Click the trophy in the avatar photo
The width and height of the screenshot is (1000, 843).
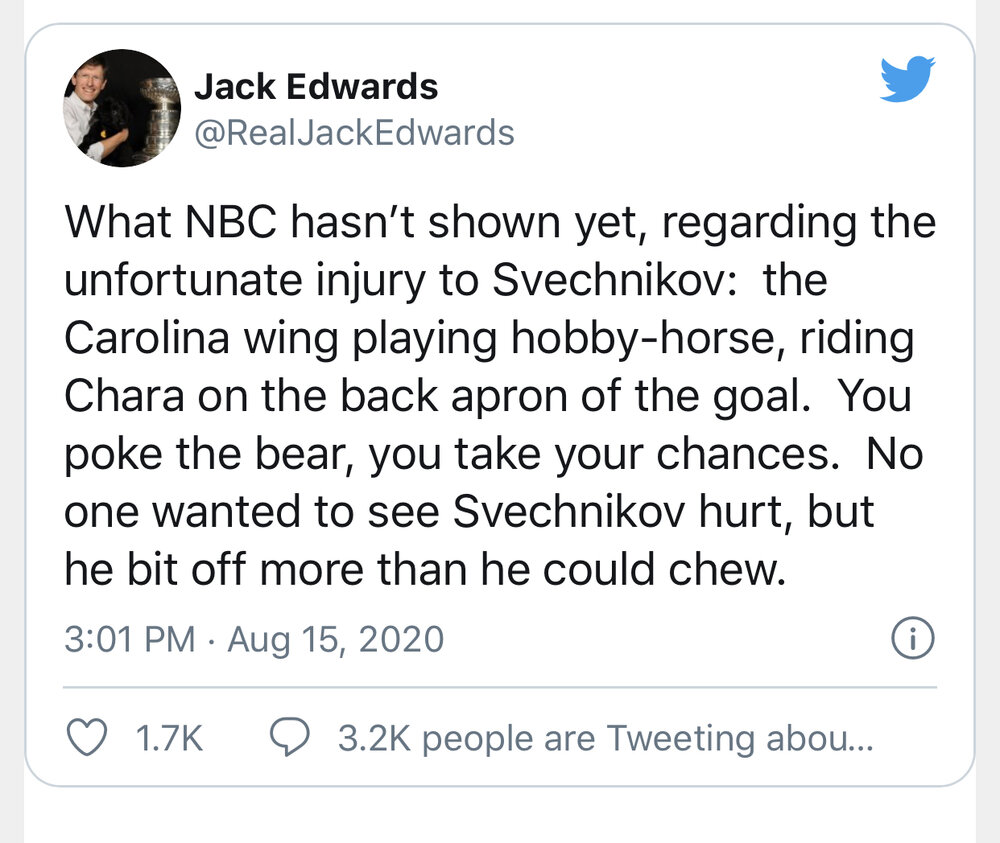(x=159, y=115)
